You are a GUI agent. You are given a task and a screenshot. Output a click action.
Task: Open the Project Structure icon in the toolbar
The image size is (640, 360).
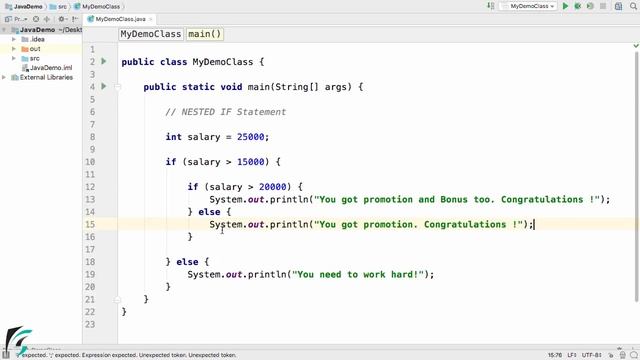[618, 6]
